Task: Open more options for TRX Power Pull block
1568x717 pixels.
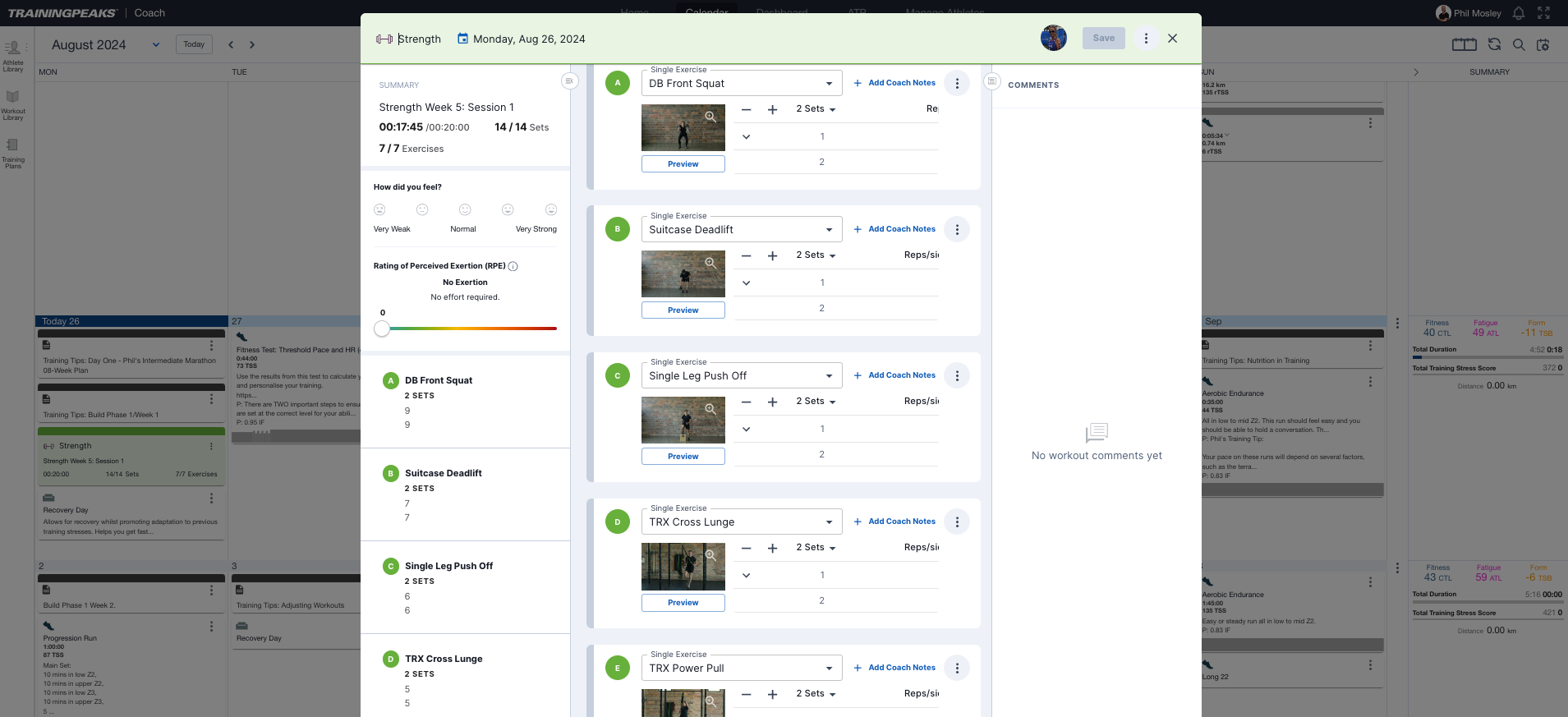Action: 957,668
